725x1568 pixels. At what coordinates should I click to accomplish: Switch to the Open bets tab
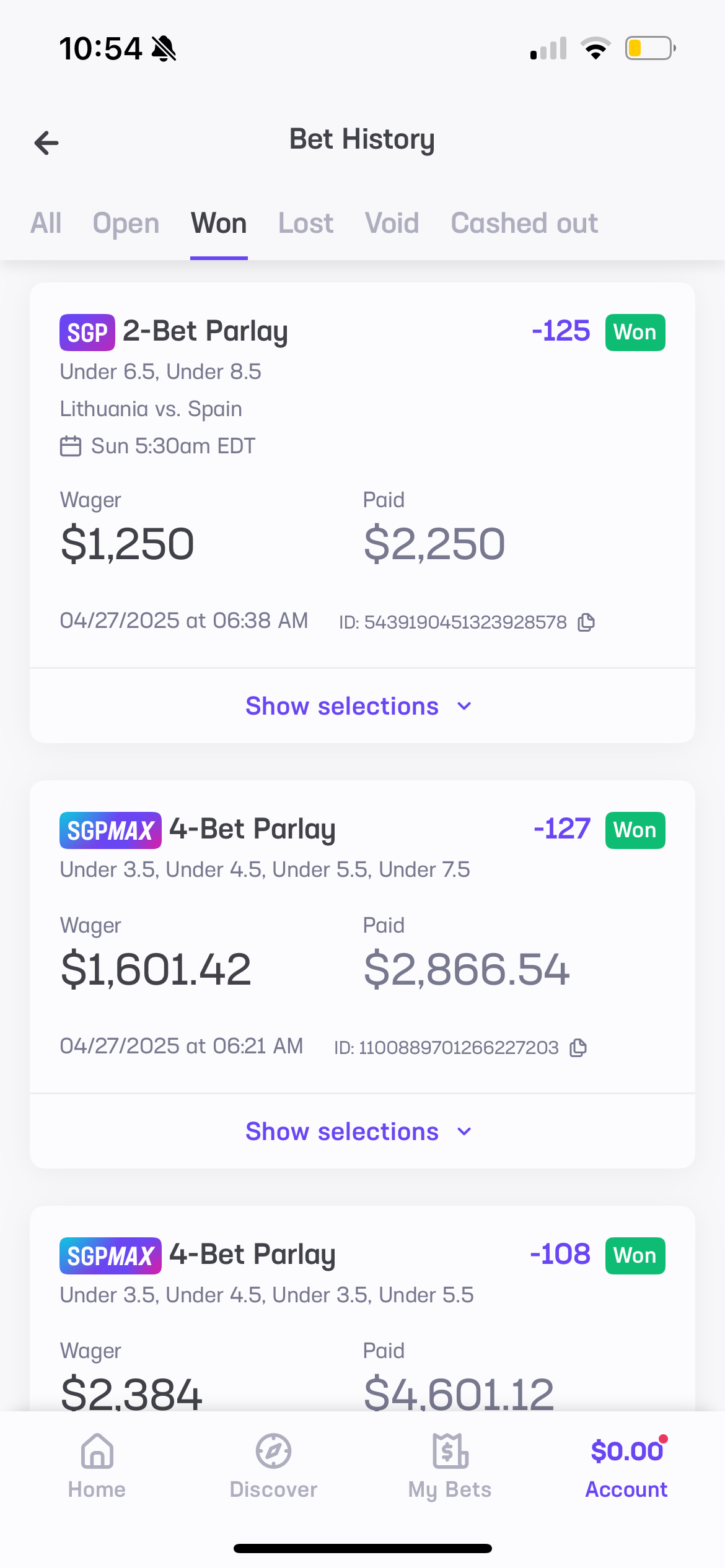coord(126,224)
